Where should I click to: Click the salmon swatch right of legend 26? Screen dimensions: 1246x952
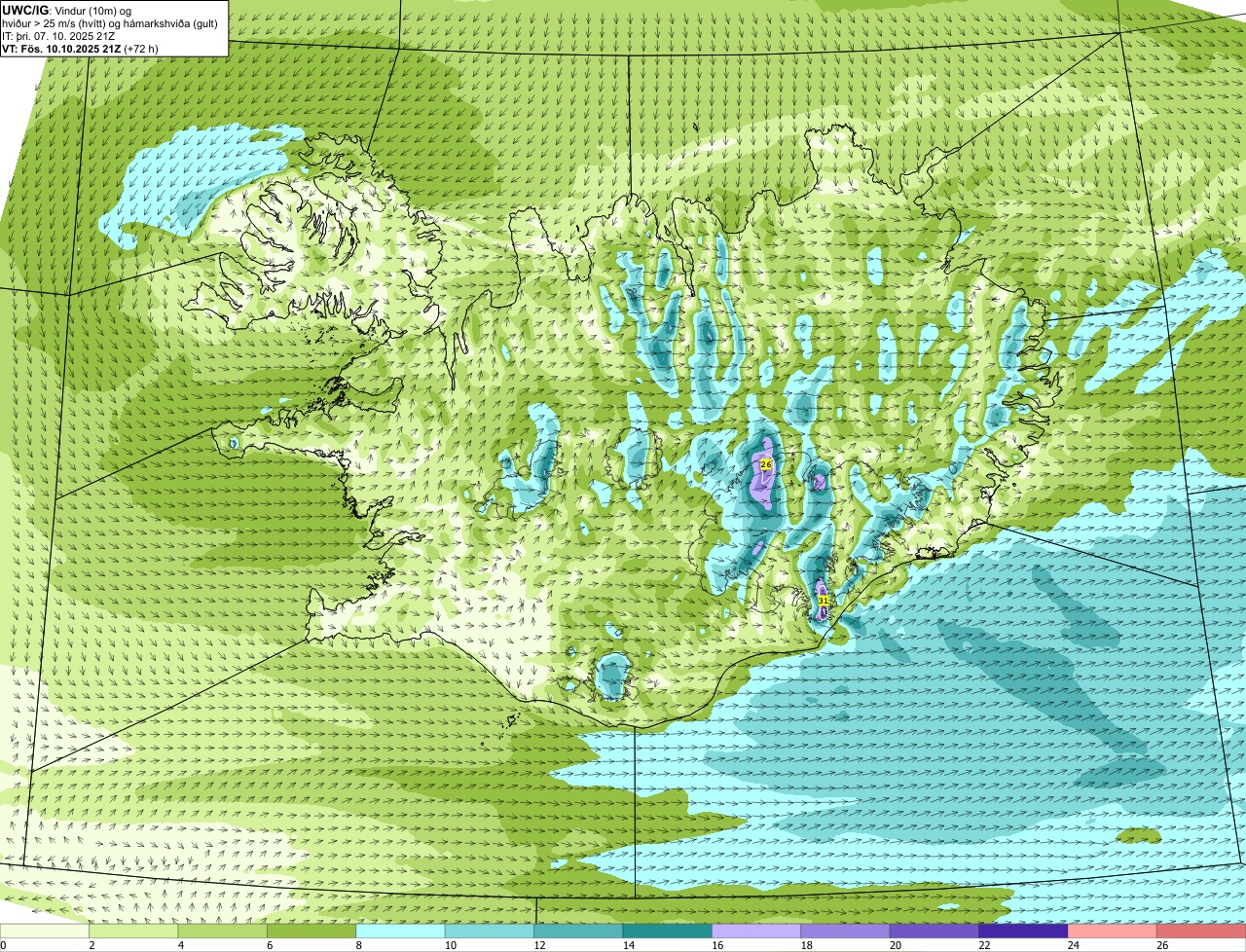(x=1201, y=931)
